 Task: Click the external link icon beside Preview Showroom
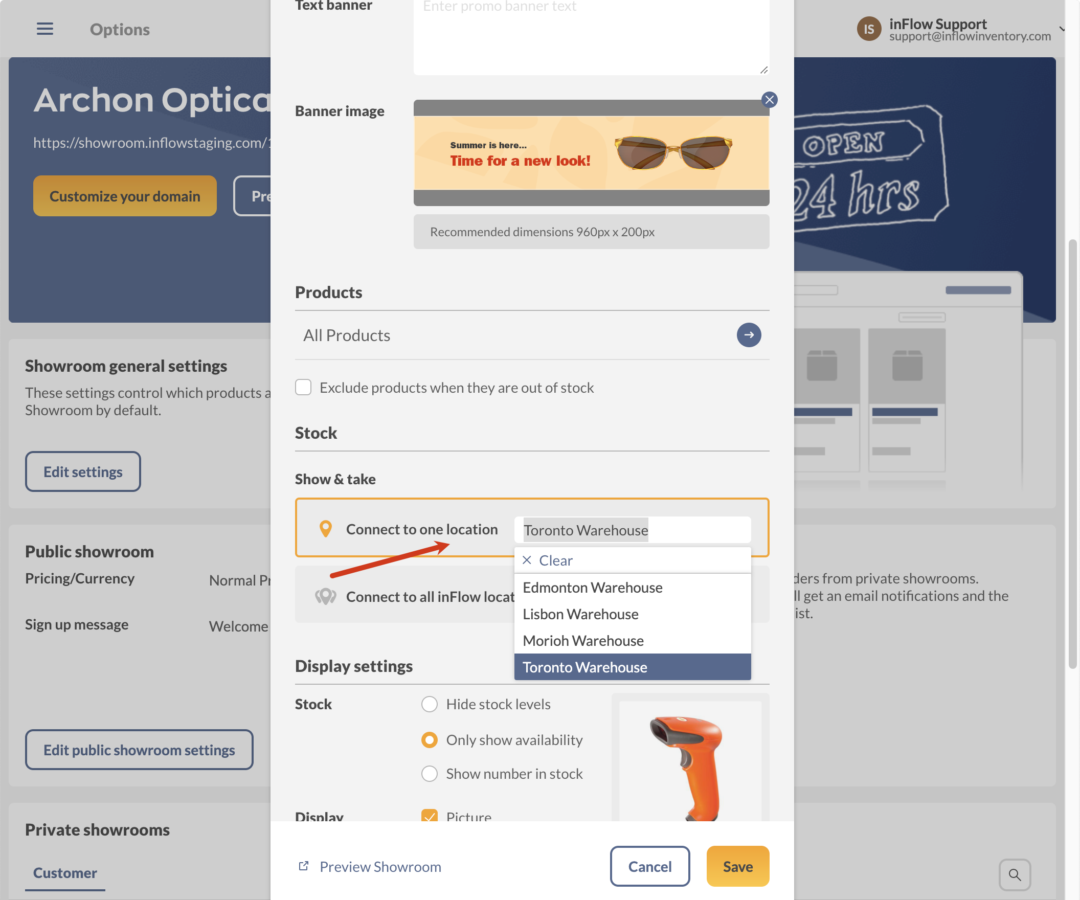point(303,866)
